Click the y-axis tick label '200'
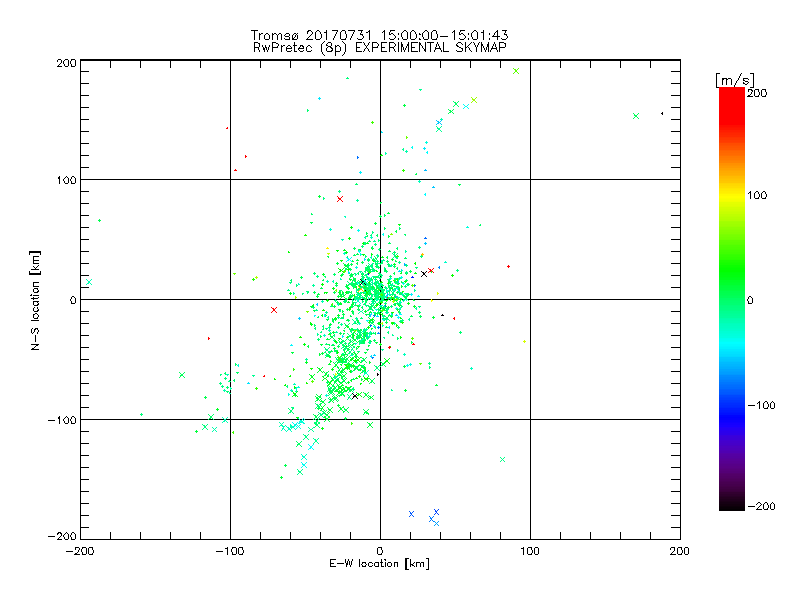 66,63
